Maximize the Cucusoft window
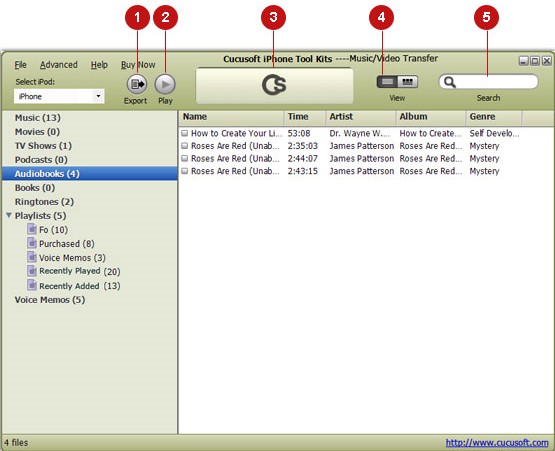The width and height of the screenshot is (555, 451). pyautogui.click(x=535, y=61)
